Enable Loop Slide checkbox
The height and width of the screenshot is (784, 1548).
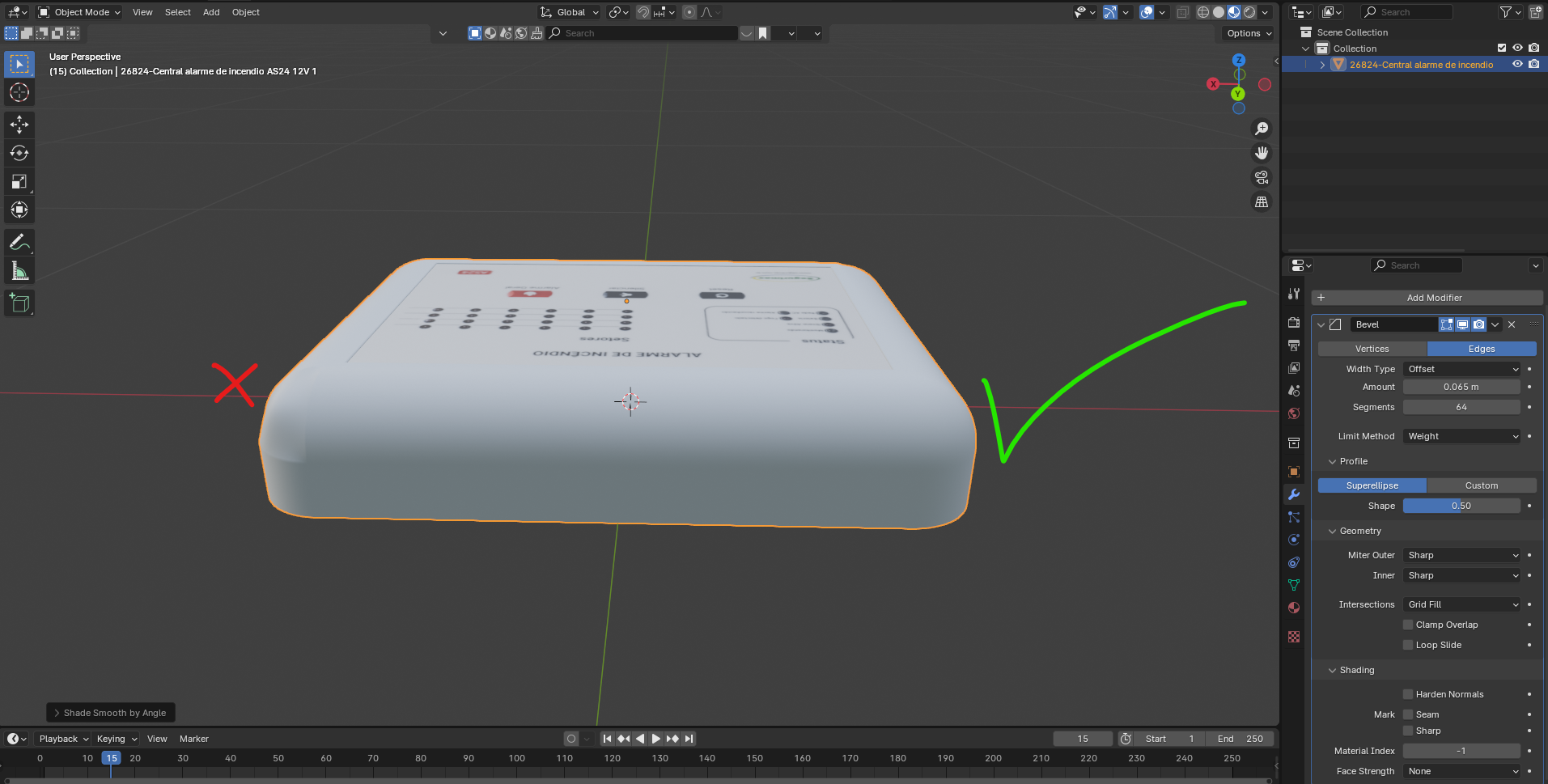coord(1408,645)
